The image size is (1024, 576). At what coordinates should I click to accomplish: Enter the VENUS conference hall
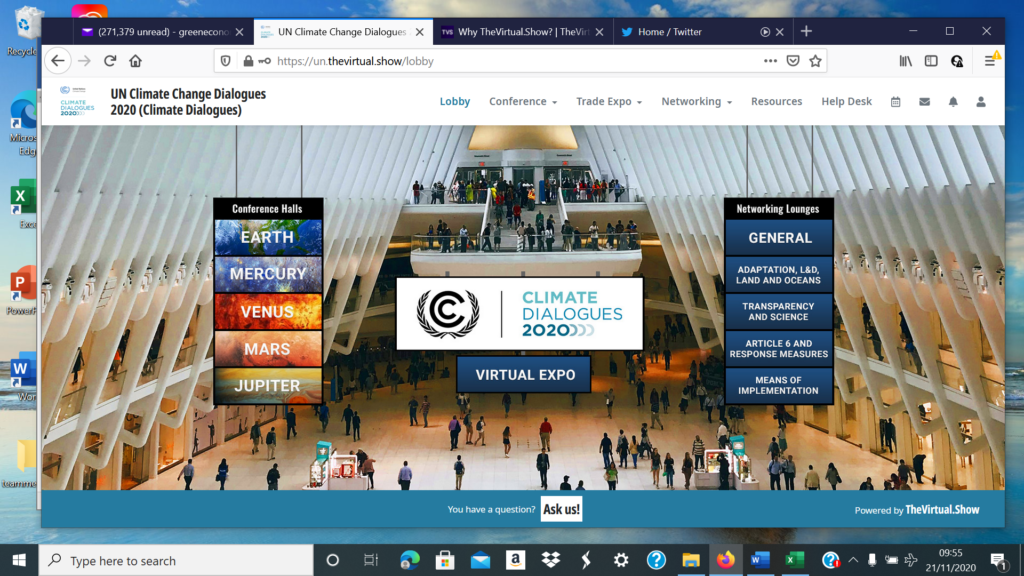click(x=268, y=312)
